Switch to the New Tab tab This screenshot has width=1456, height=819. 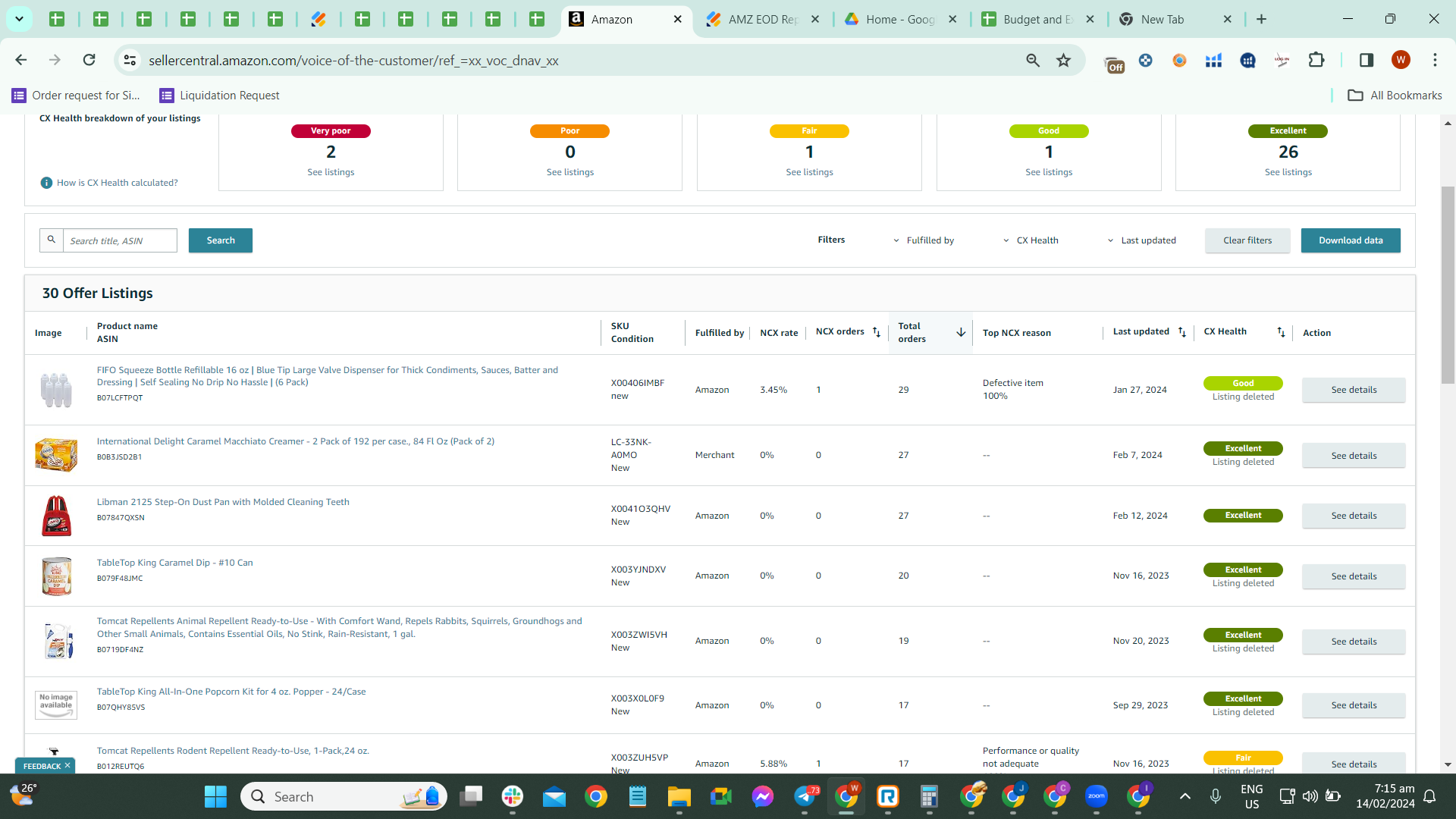click(x=1176, y=20)
